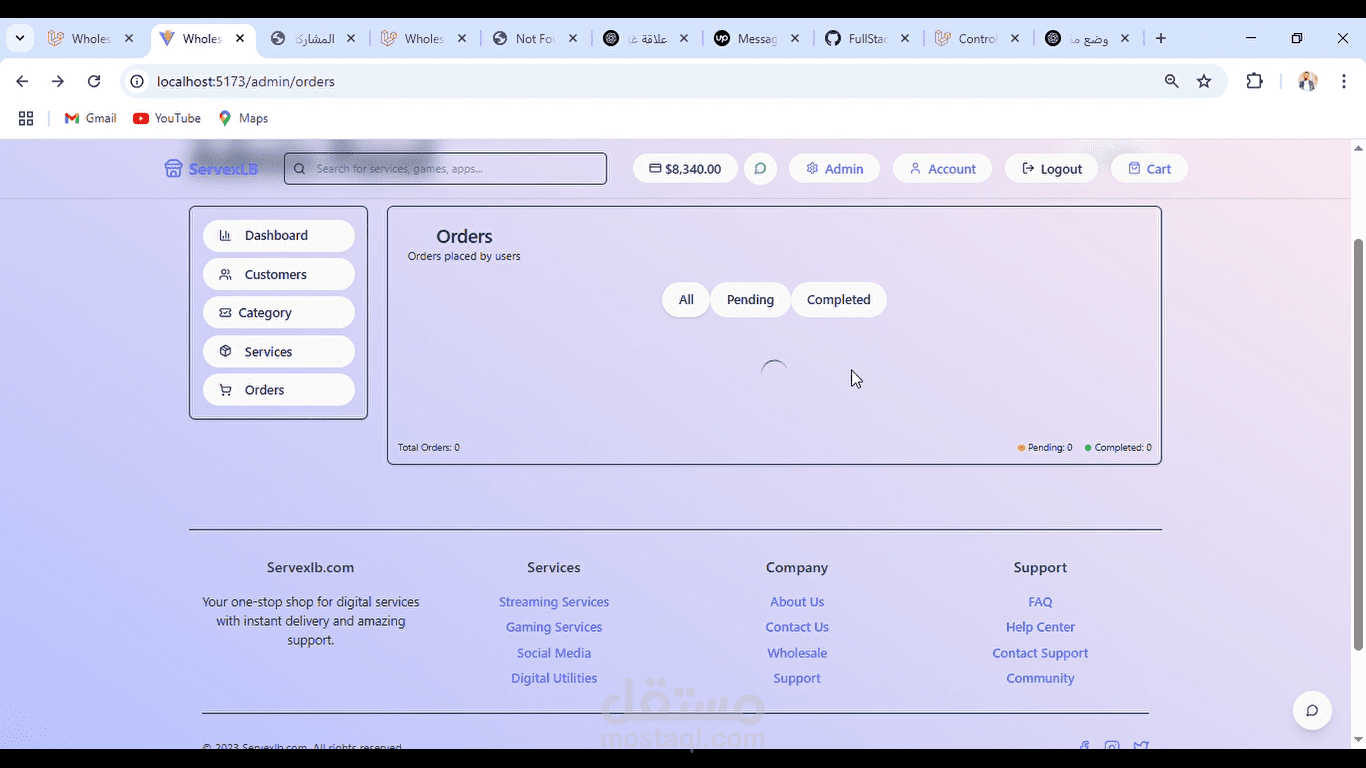The height and width of the screenshot is (768, 1366).
Task: Open the Maps bookmark
Action: (x=243, y=118)
